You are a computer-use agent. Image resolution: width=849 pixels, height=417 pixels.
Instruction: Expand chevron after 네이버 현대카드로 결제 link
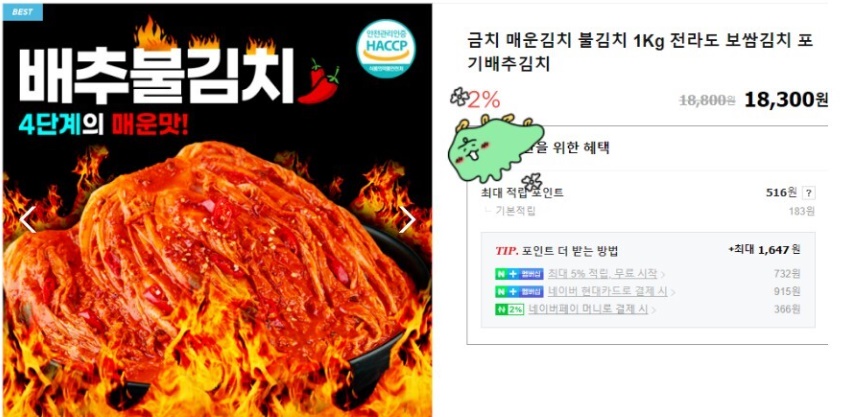point(672,292)
